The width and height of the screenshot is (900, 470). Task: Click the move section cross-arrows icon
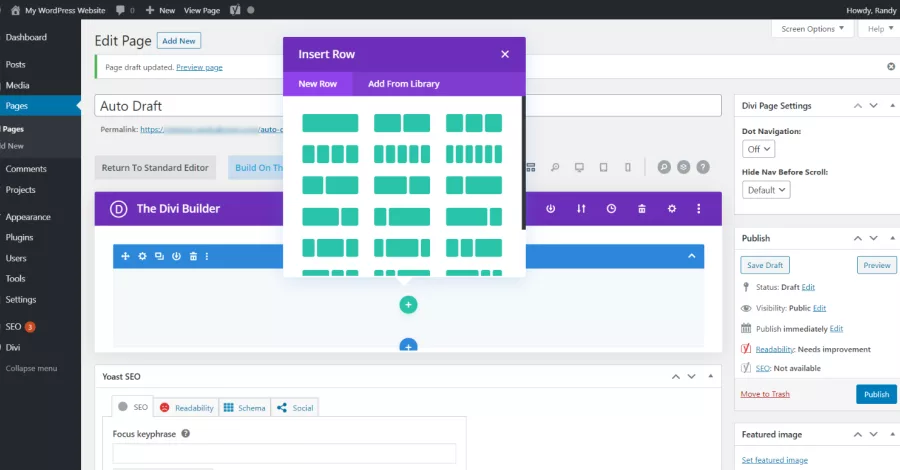click(125, 256)
